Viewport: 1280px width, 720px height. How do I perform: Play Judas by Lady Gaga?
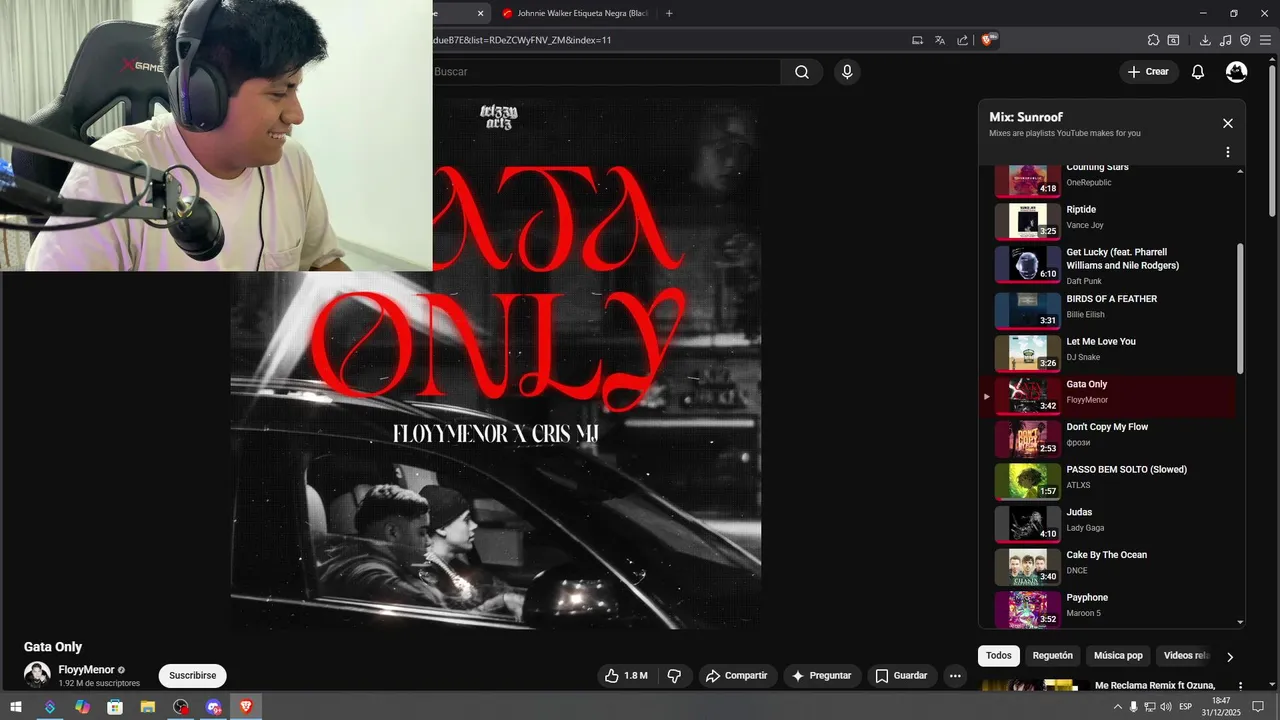[x=1108, y=524]
